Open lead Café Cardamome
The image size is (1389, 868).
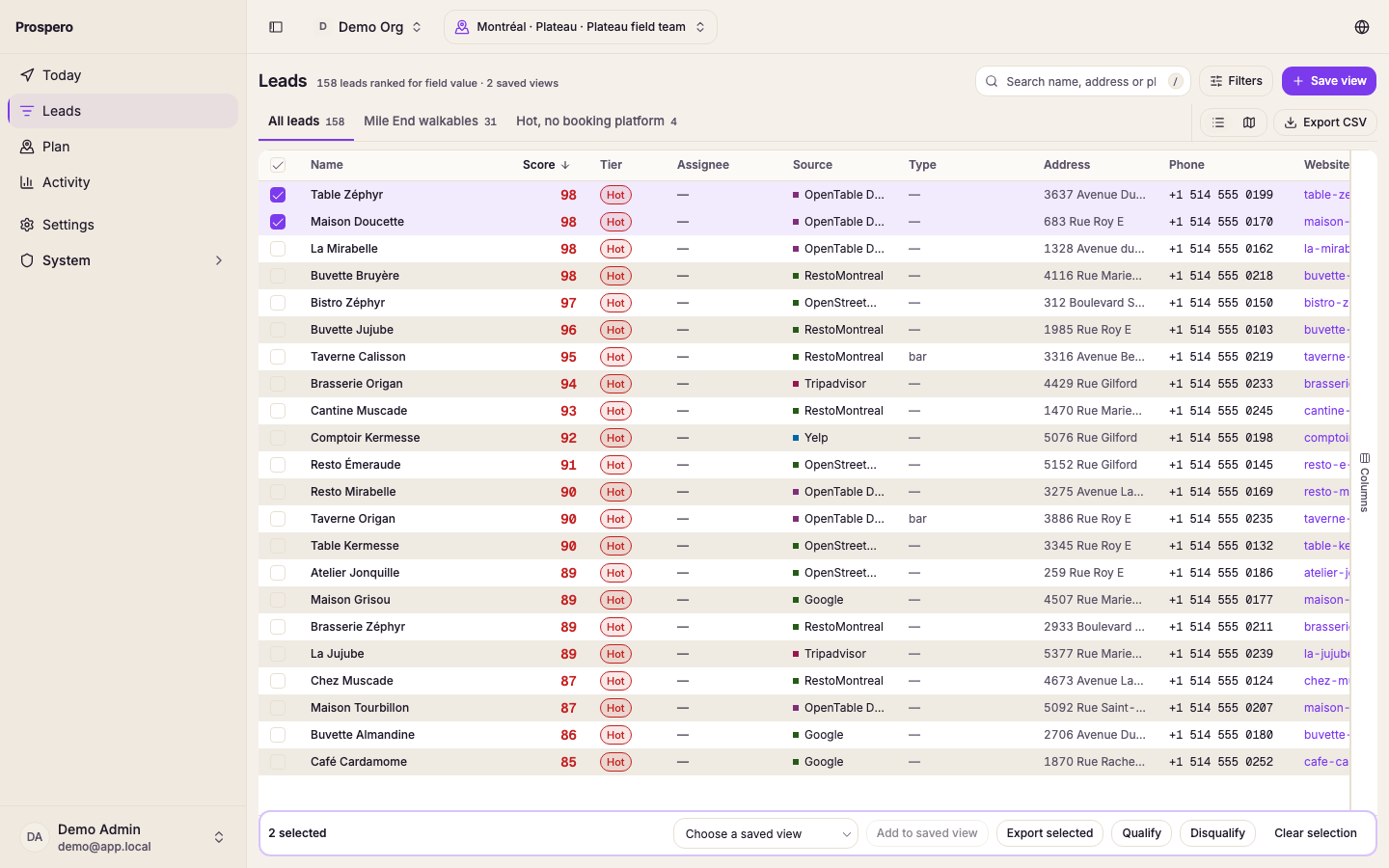coord(359,762)
